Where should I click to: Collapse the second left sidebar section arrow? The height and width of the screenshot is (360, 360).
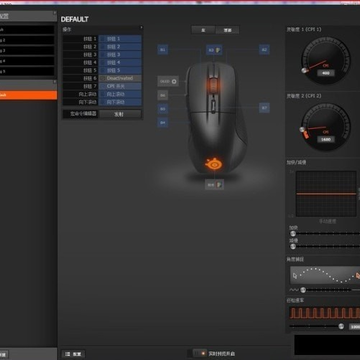(x=55, y=82)
